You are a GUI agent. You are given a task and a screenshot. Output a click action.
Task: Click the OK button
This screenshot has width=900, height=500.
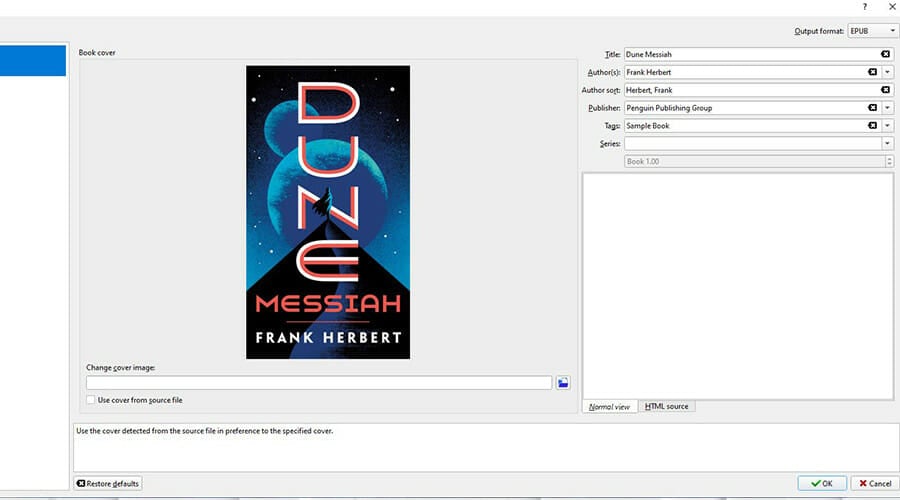(x=822, y=483)
